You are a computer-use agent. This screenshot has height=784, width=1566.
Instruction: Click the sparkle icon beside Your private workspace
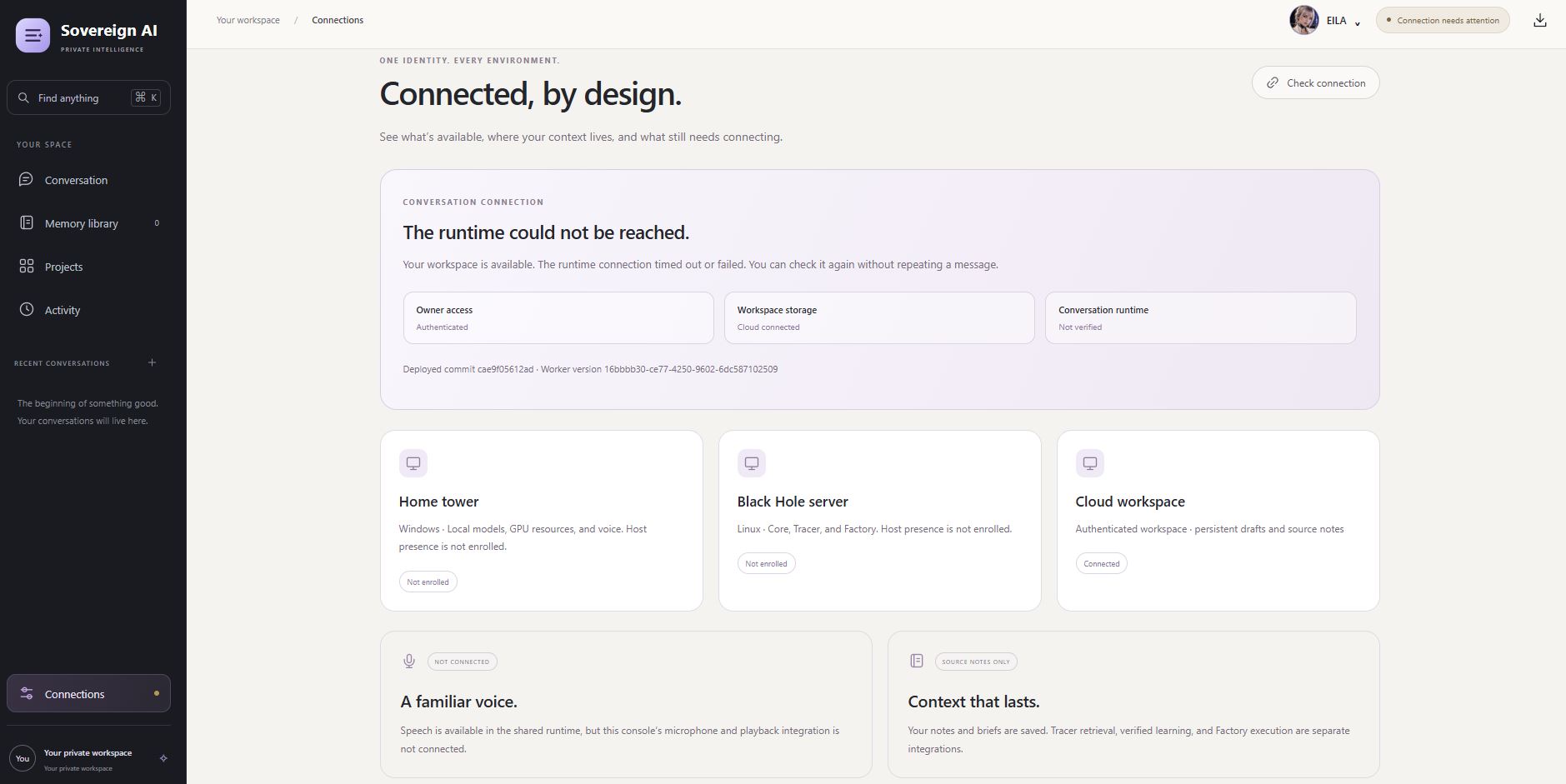(x=163, y=758)
